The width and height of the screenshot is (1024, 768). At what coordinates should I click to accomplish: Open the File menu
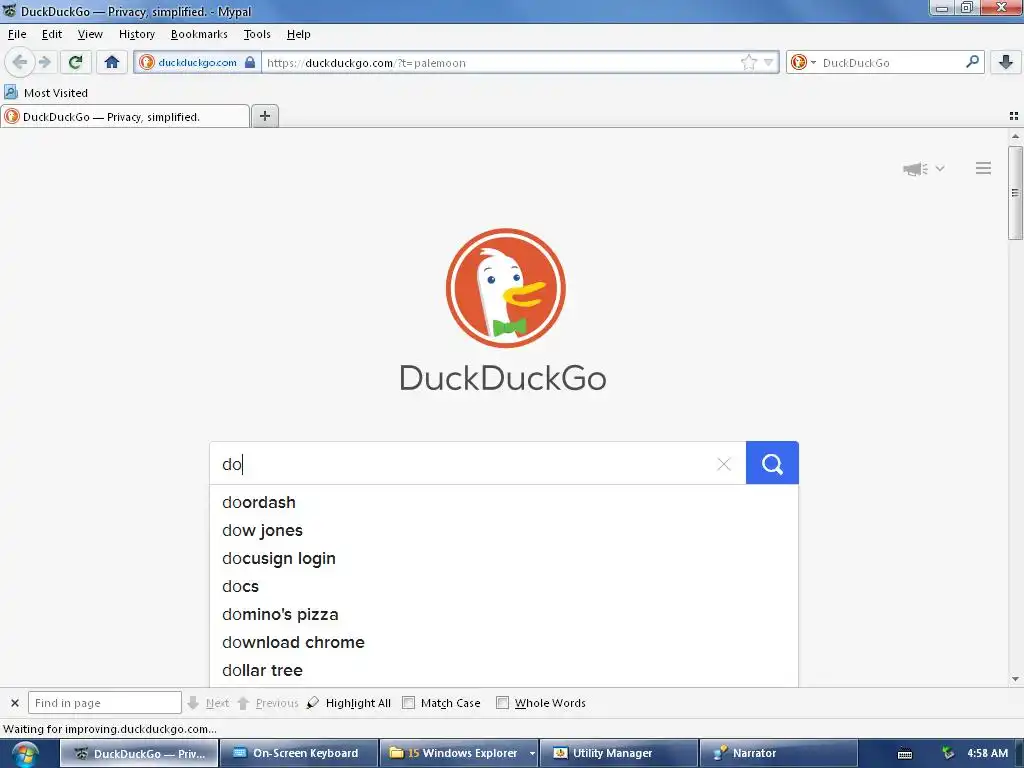pyautogui.click(x=17, y=34)
